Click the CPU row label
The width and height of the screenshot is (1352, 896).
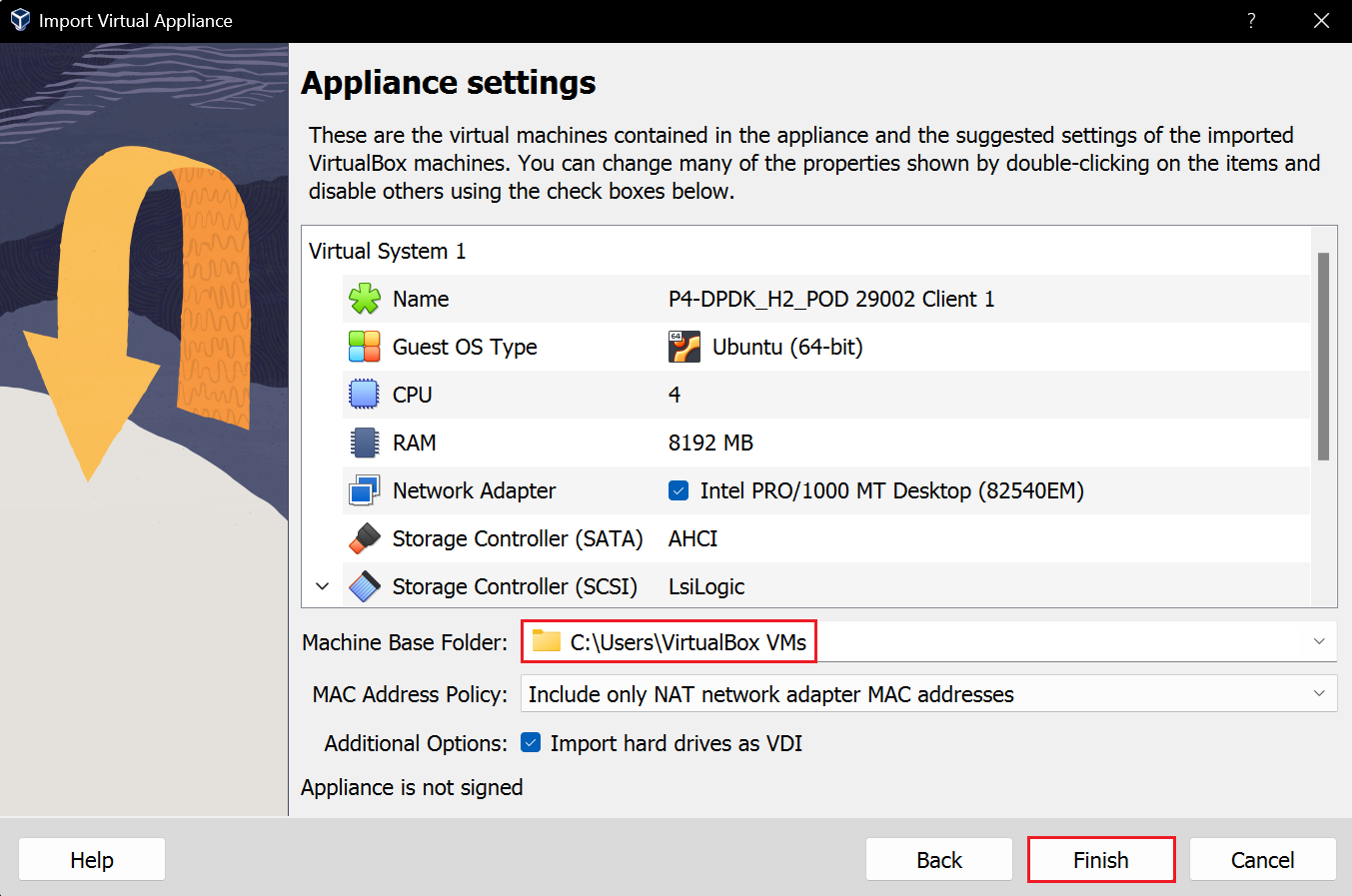click(x=413, y=395)
